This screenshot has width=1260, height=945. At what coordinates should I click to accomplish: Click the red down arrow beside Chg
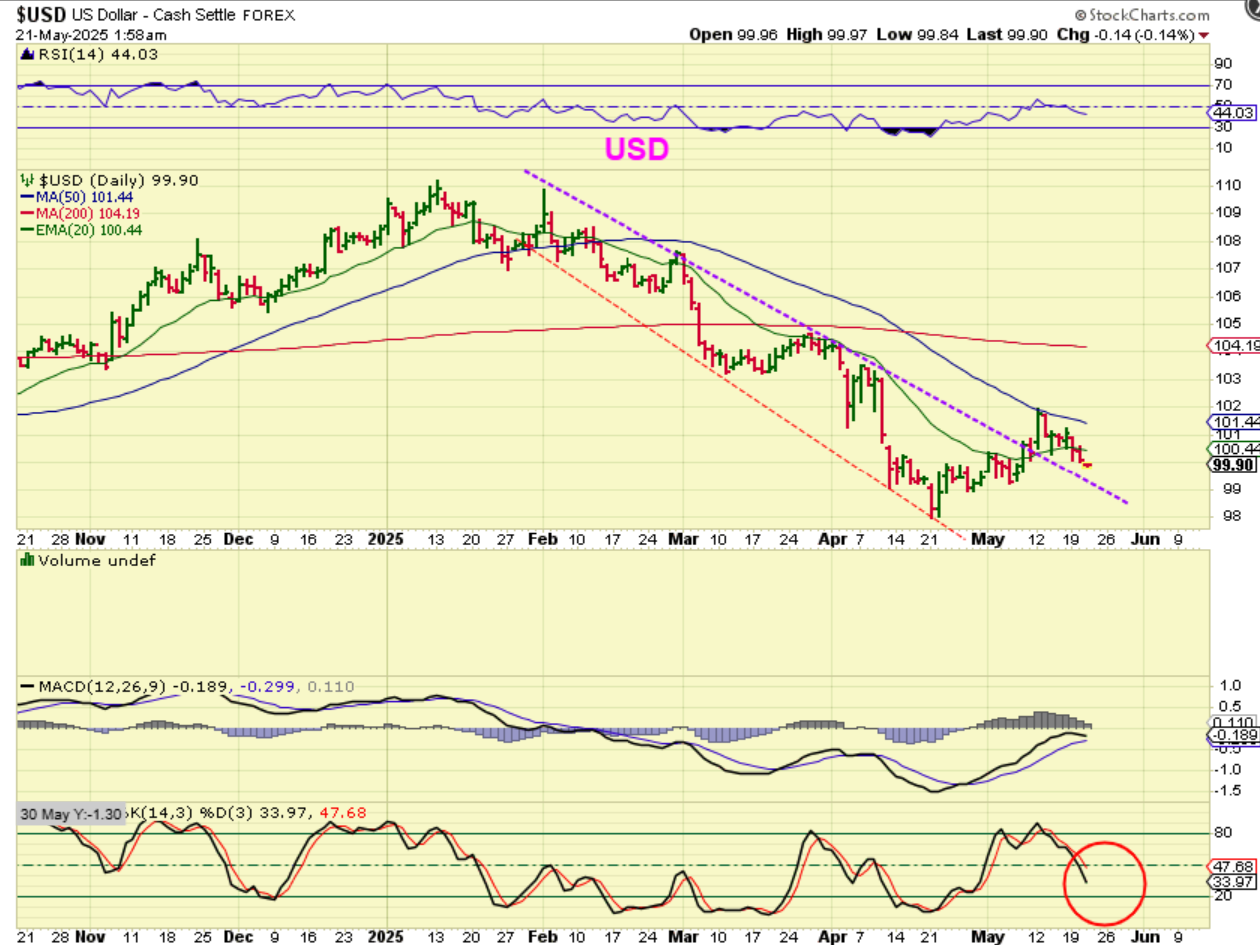[1203, 36]
